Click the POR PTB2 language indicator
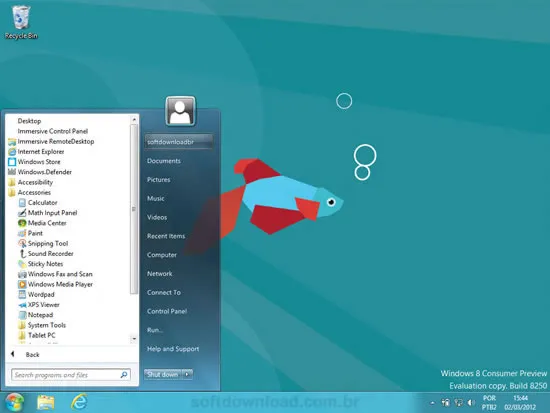The width and height of the screenshot is (550, 413). pyautogui.click(x=489, y=402)
